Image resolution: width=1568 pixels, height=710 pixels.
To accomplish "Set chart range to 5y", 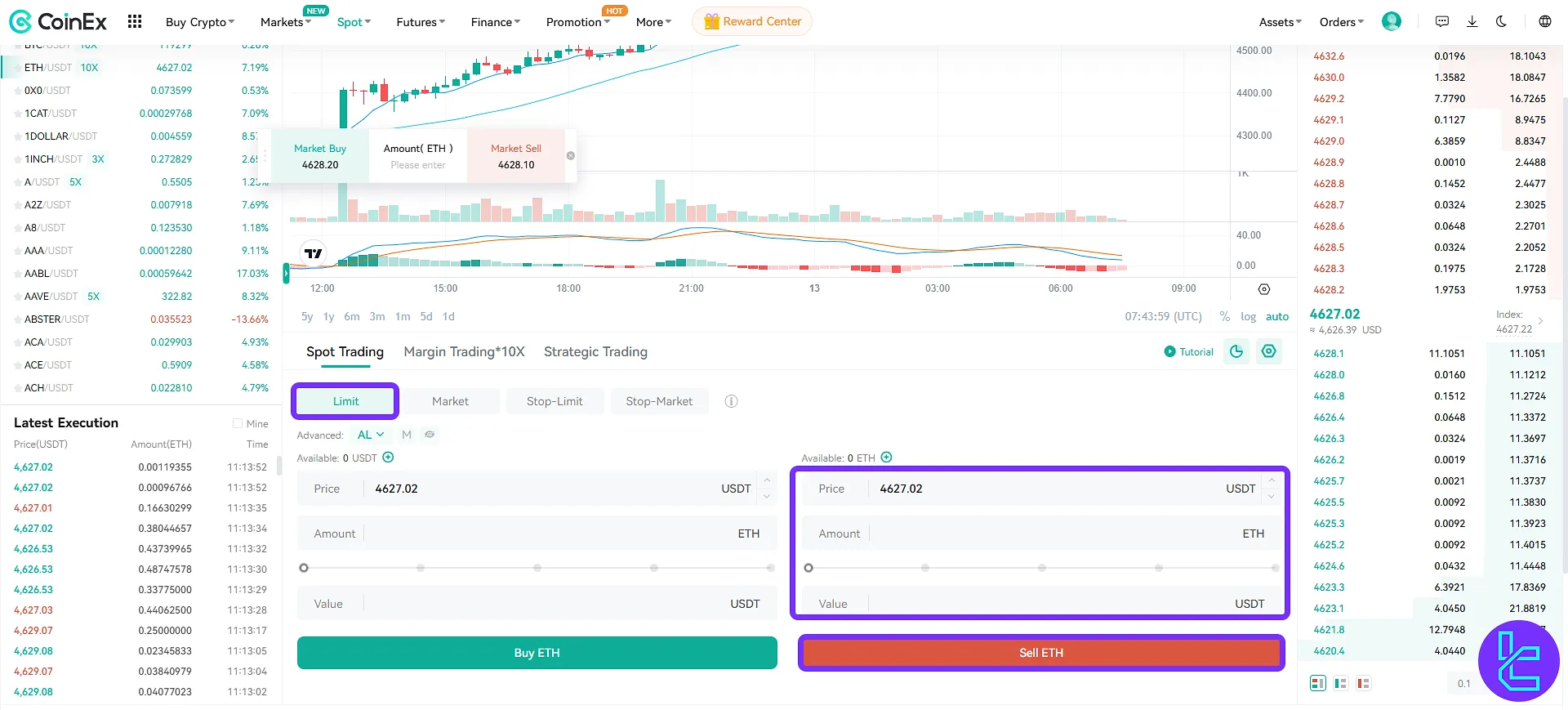I will pyautogui.click(x=307, y=316).
